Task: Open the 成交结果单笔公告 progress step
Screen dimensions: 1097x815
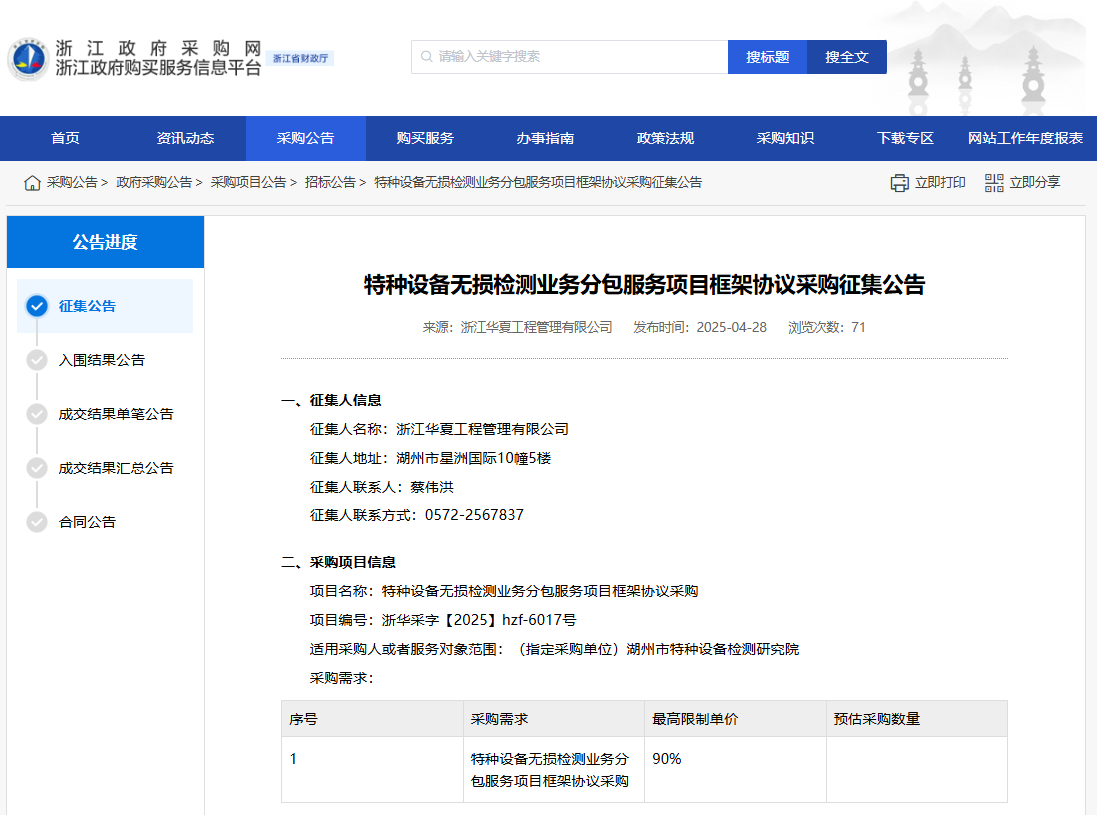Action: [115, 414]
